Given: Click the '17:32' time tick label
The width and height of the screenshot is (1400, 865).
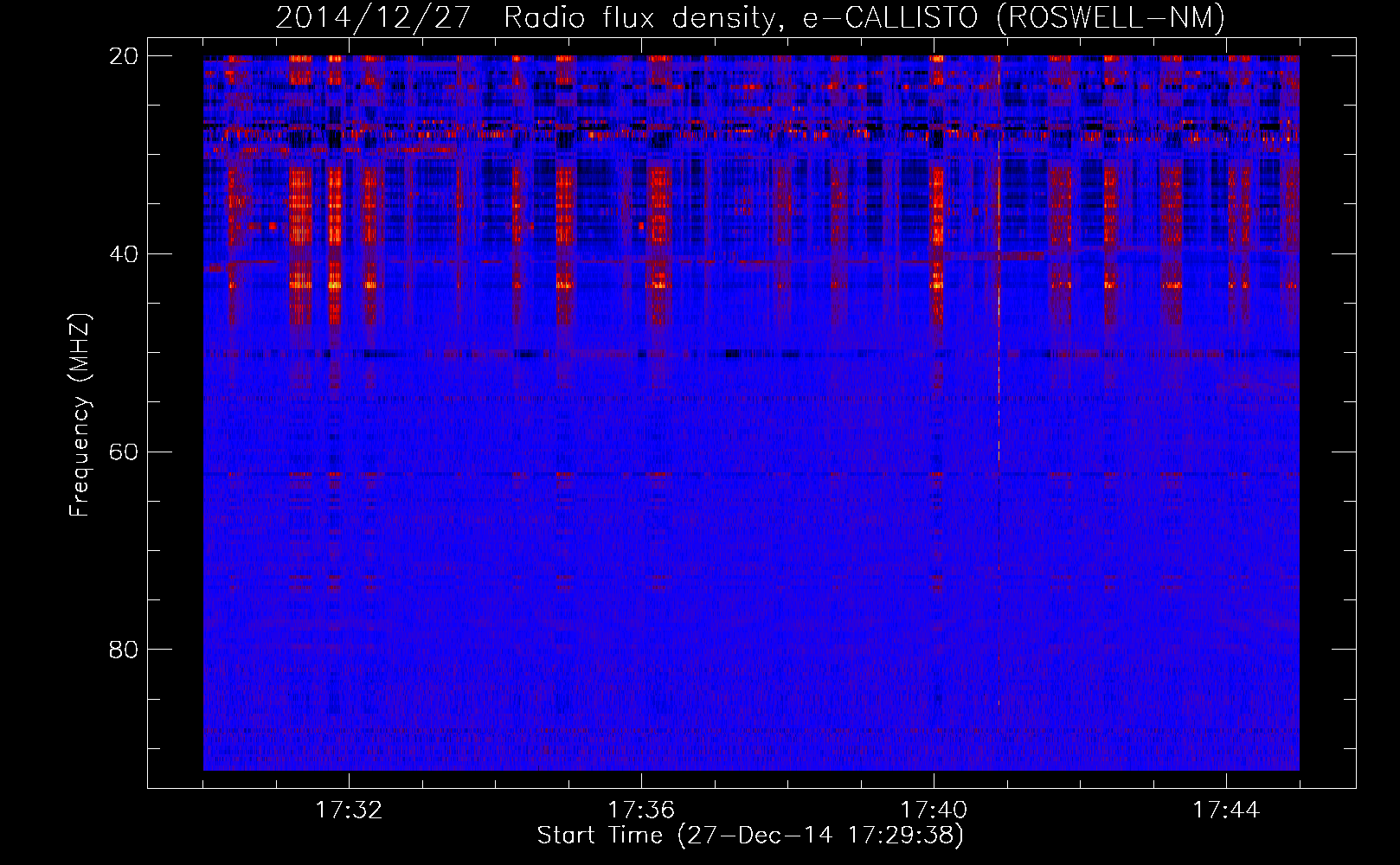Looking at the screenshot, I should point(349,811).
